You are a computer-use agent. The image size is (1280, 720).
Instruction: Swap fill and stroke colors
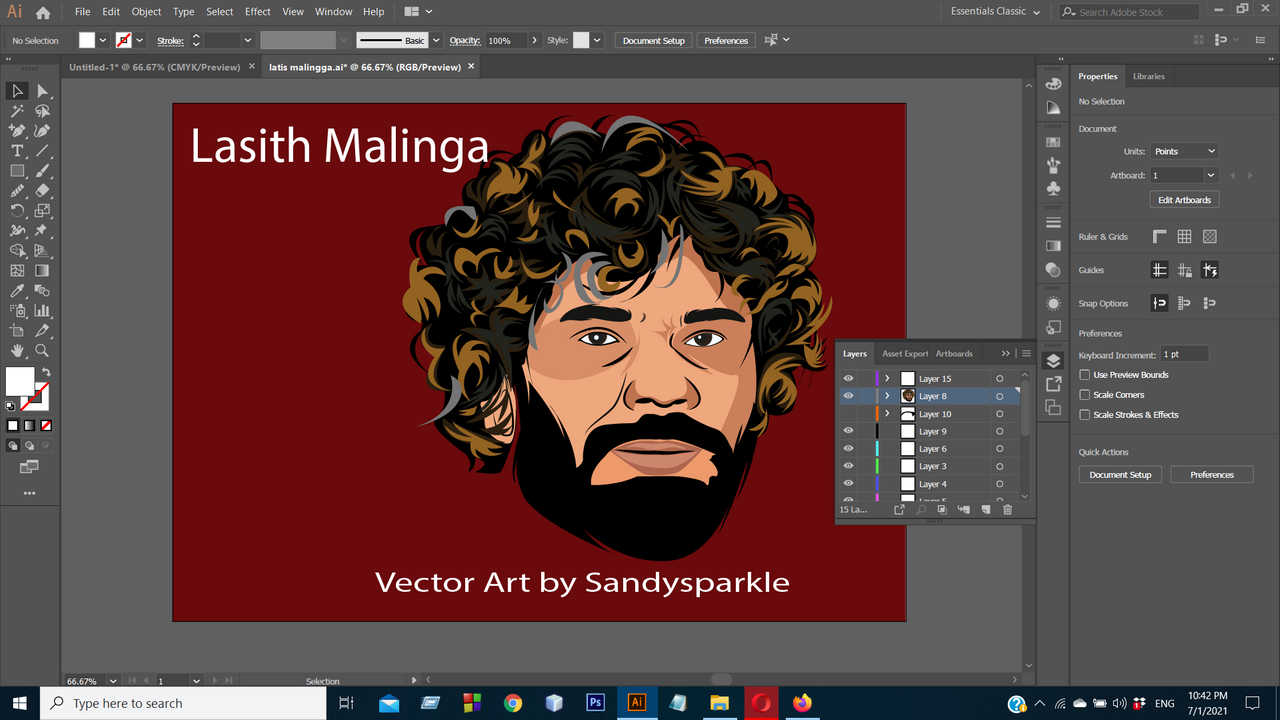pos(46,372)
